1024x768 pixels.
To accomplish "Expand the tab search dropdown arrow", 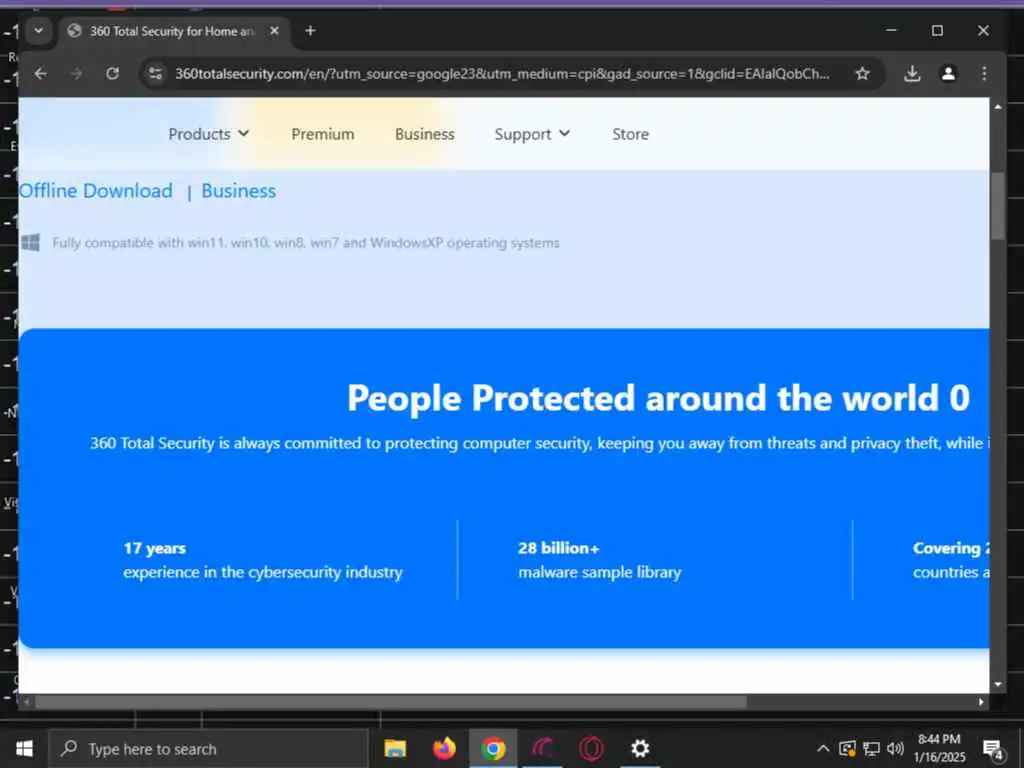I will (x=39, y=31).
